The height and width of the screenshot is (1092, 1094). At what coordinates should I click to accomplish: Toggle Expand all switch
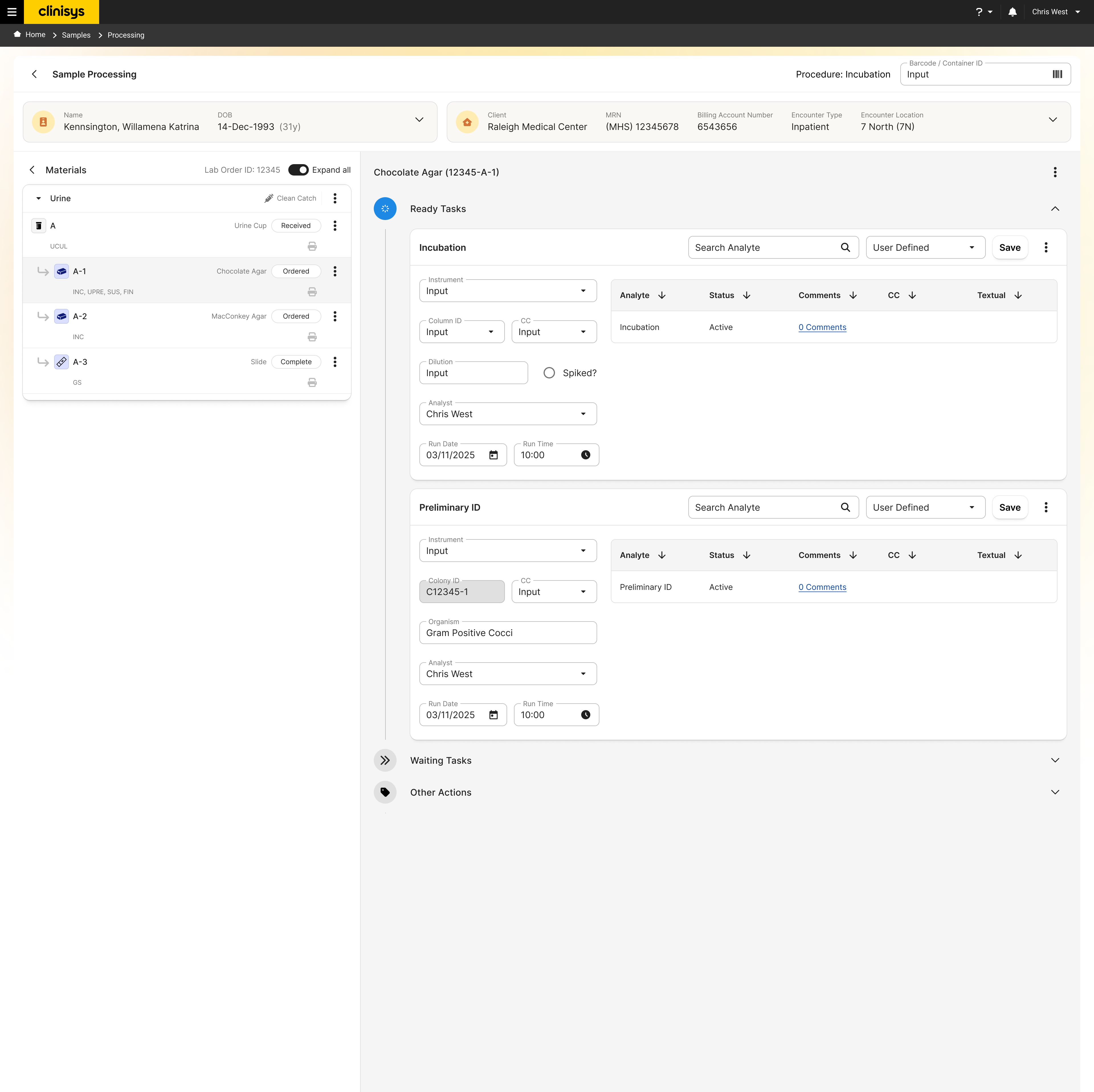298,170
